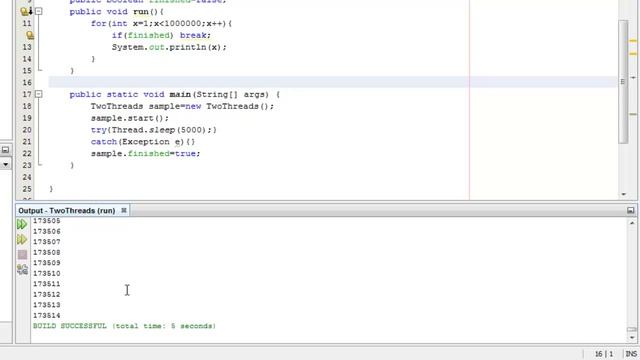Click the lower yellow mark in error stripe
Screen dimensions: 640x360
tap(633, 114)
